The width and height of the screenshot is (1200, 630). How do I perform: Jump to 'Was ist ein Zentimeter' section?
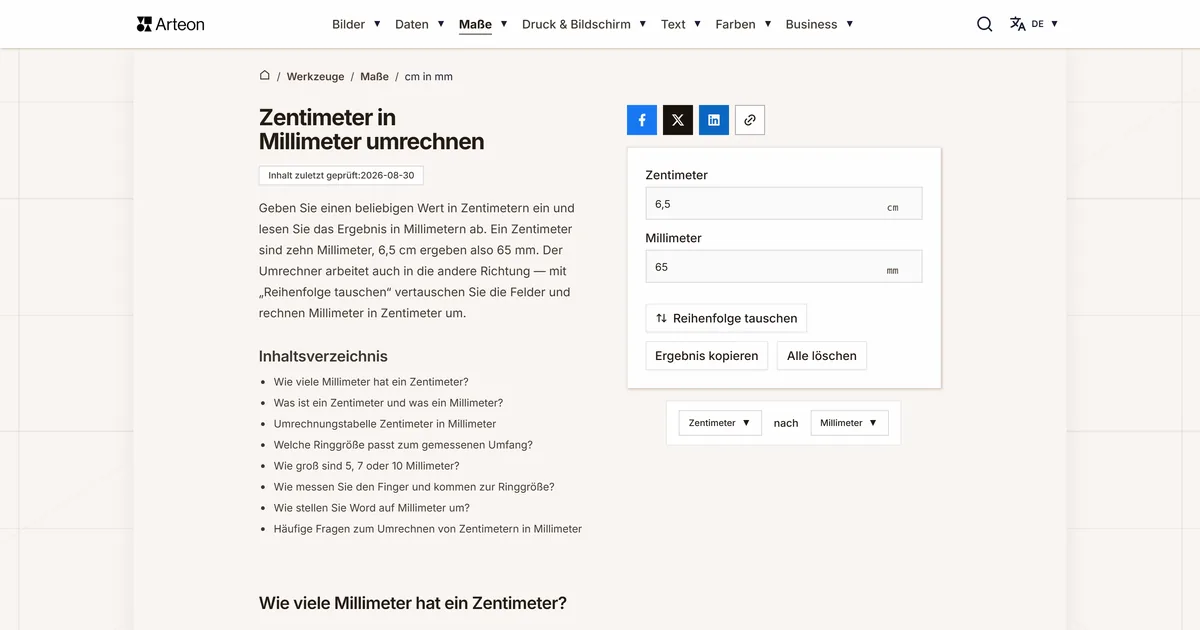pos(388,403)
